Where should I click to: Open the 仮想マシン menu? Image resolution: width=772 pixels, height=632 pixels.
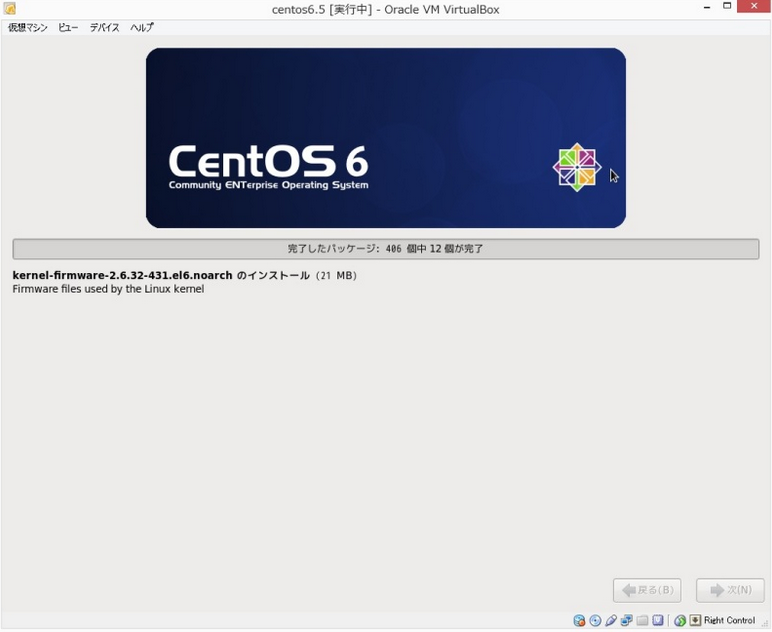tap(28, 28)
